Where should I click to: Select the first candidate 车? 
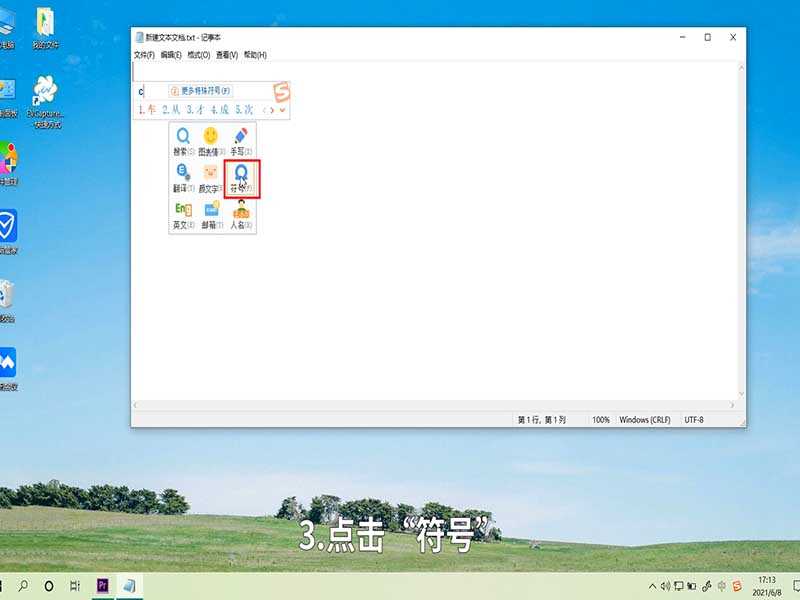[x=150, y=108]
